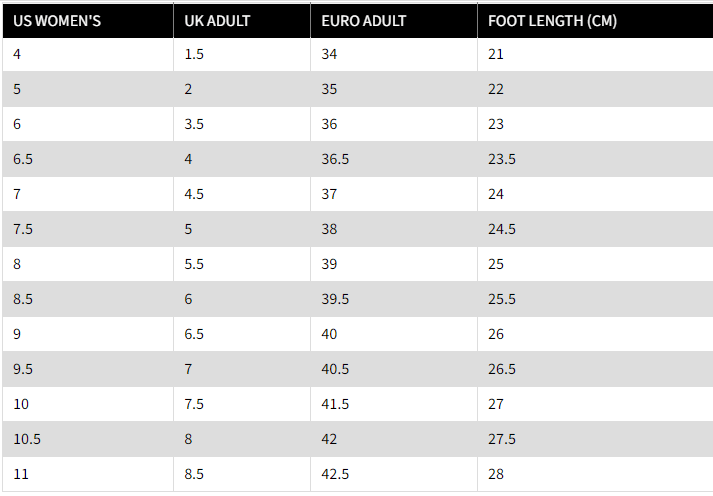
Task: Select Euro size 42.5 cell
Action: click(x=394, y=474)
